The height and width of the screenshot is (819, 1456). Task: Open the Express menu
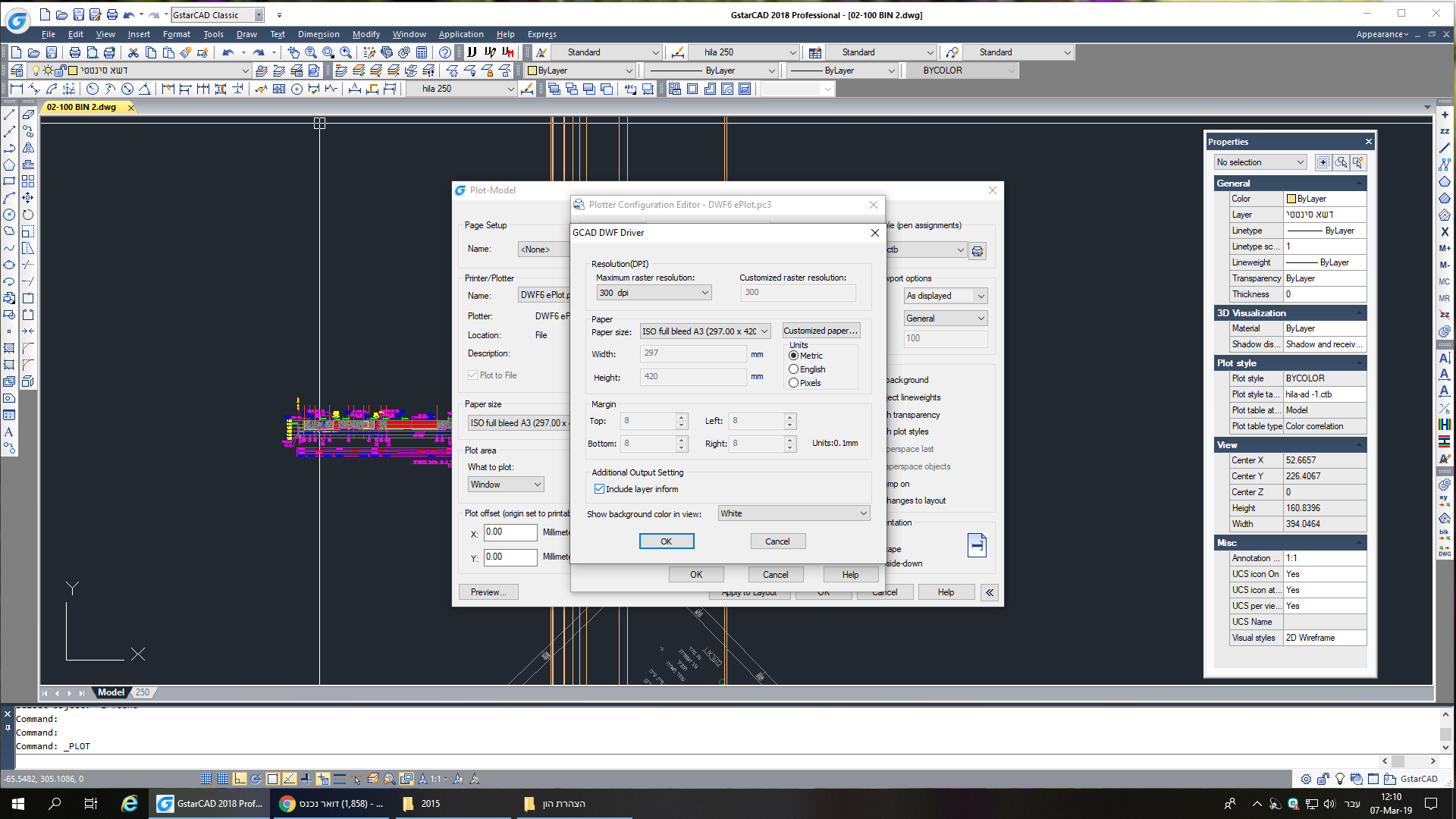tap(542, 34)
